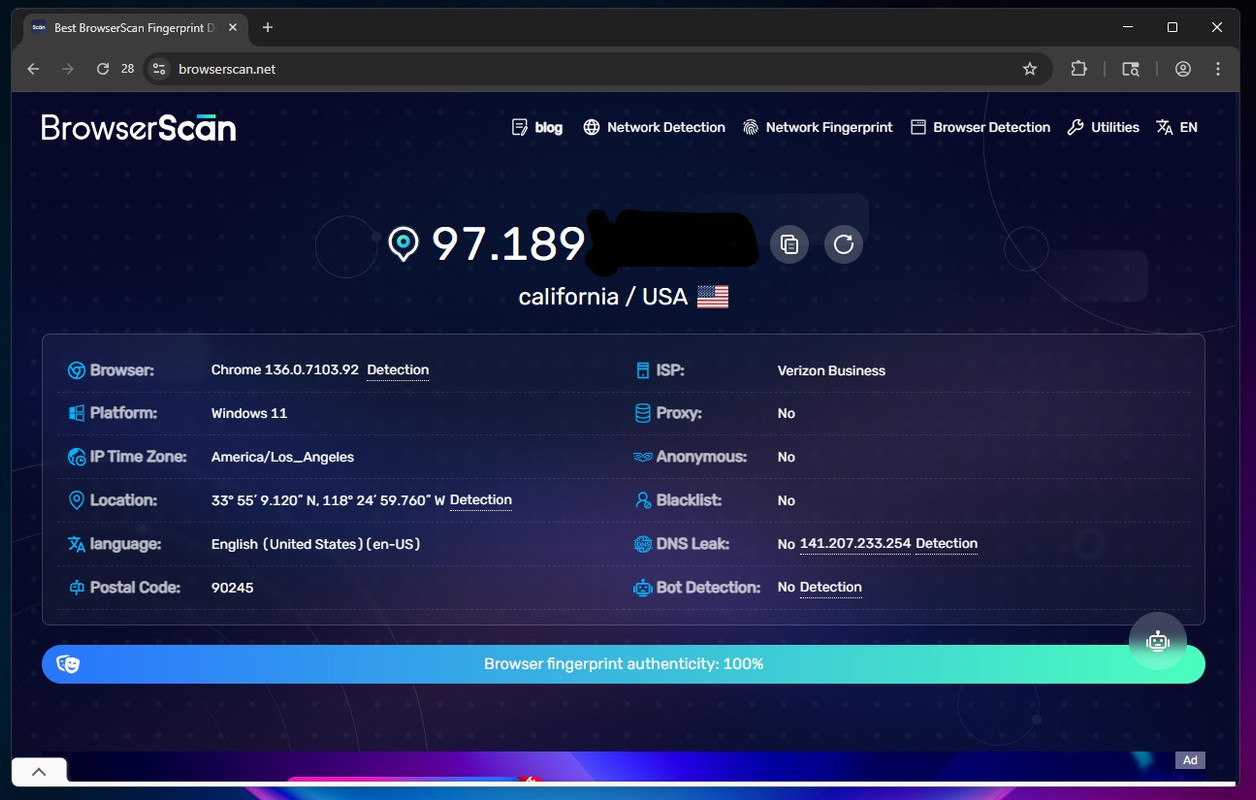Click the DNS IP 141.207.233.254
The width and height of the screenshot is (1256, 800).
(856, 544)
